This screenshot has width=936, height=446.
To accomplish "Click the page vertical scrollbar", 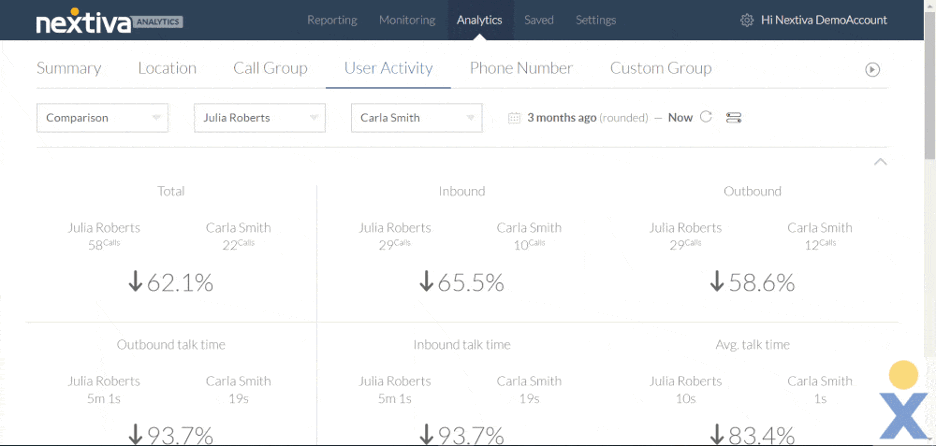I will pyautogui.click(x=930, y=84).
